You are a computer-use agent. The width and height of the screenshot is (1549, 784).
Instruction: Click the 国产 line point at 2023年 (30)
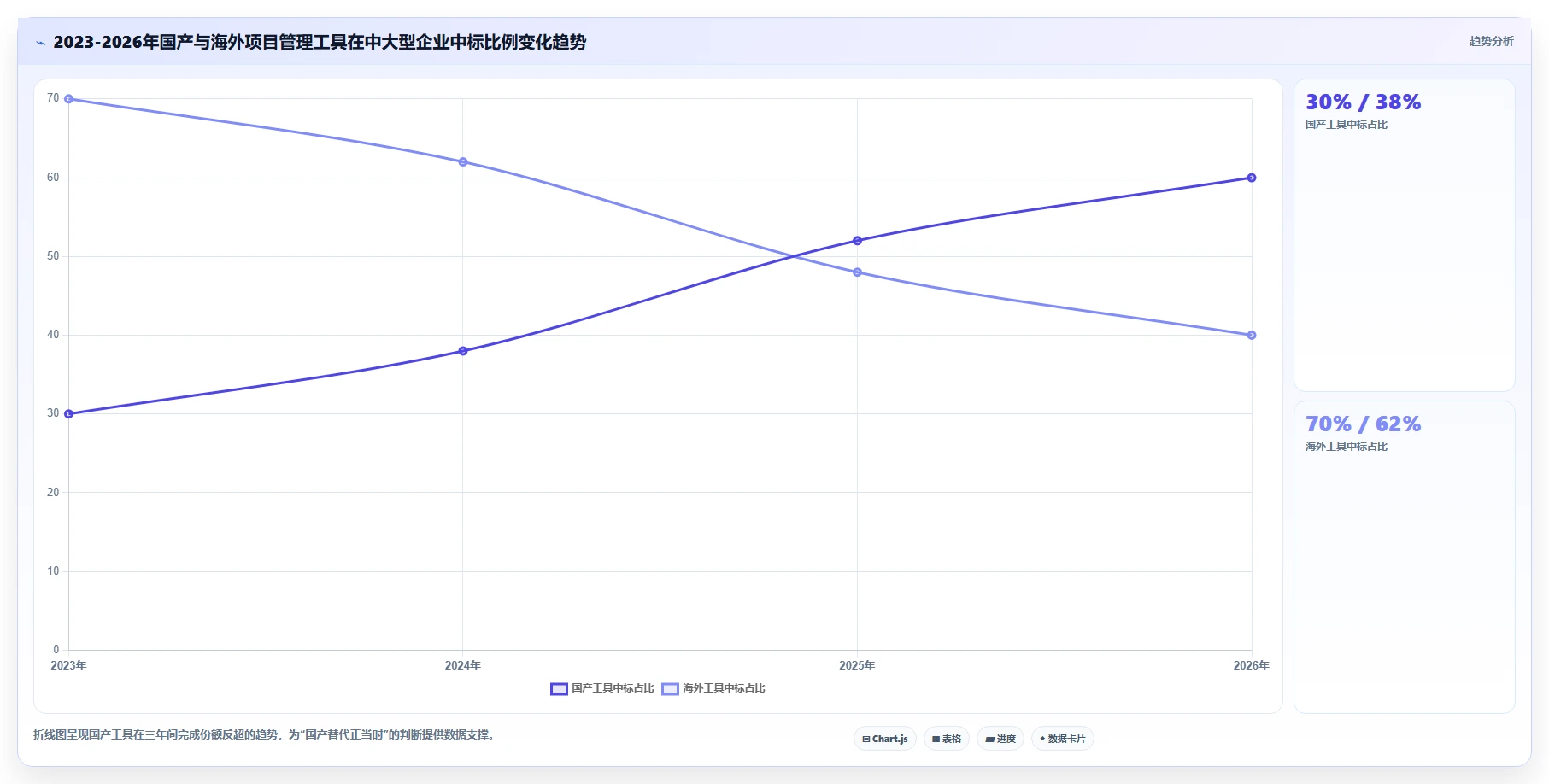(x=68, y=414)
